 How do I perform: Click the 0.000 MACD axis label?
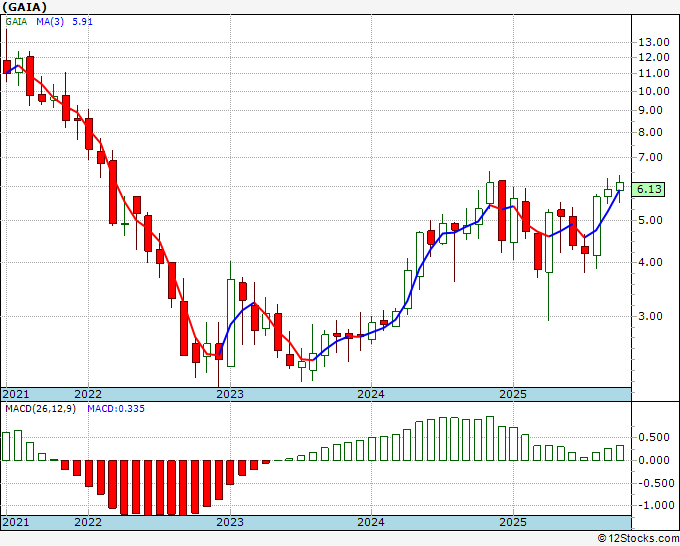654,460
